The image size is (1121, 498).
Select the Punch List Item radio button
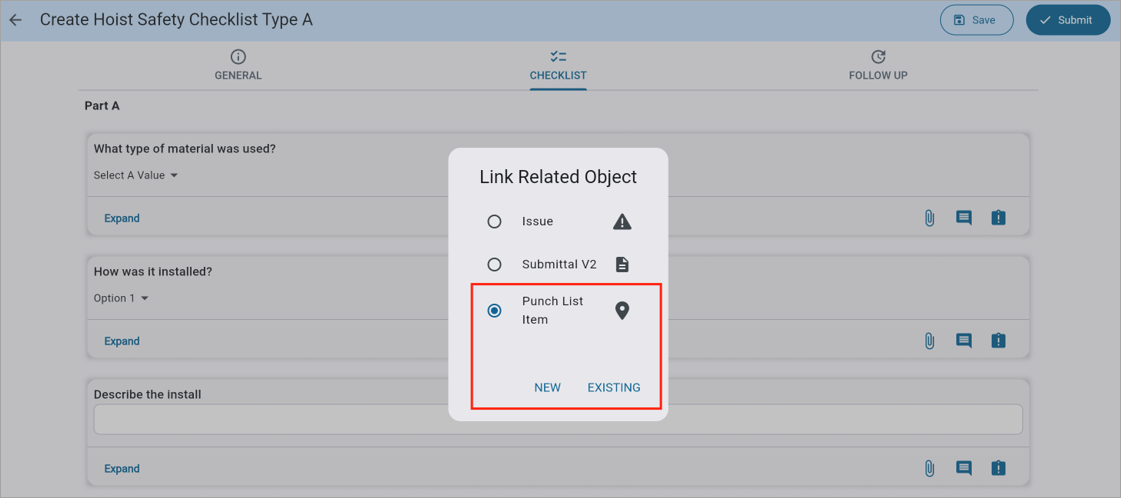[494, 310]
